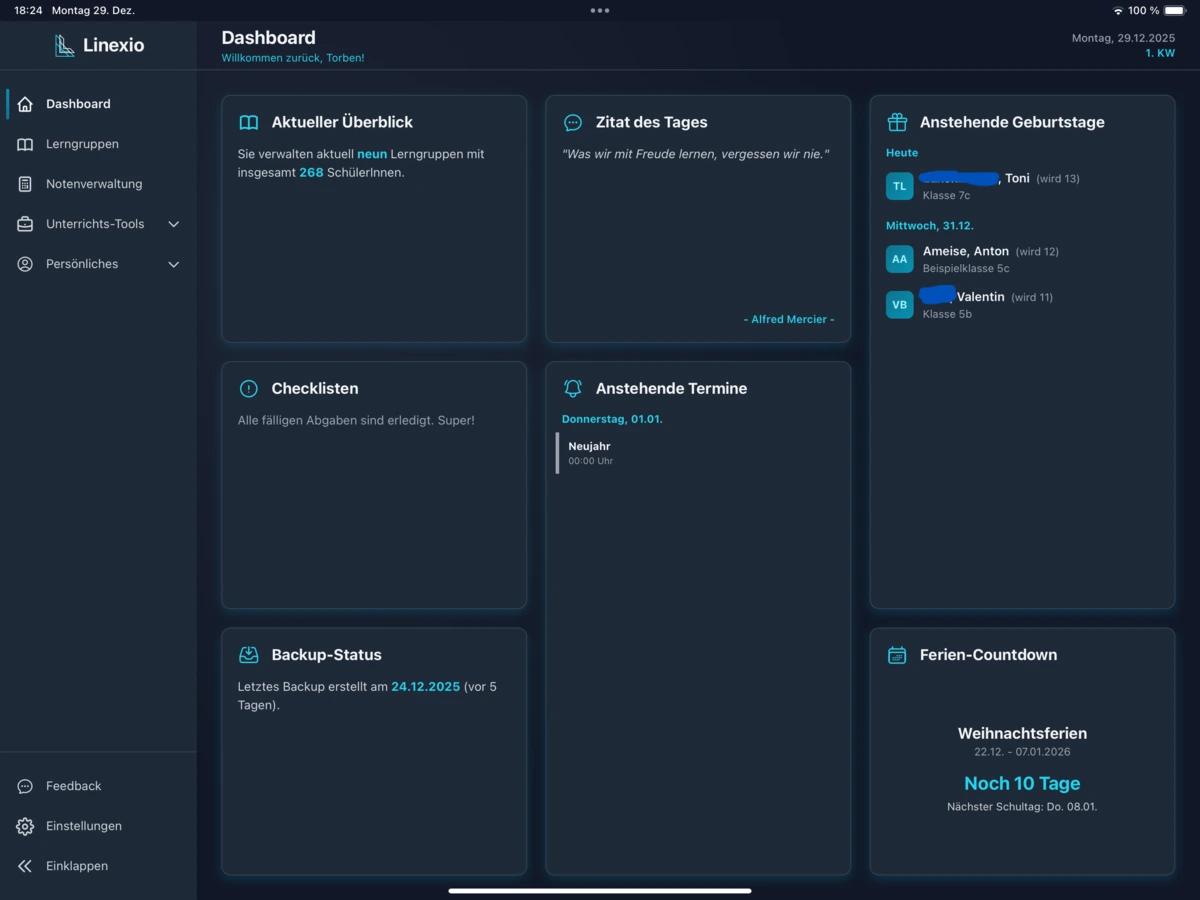Click the gift icon in Anstehende Geburtstage
The height and width of the screenshot is (900, 1200).
pyautogui.click(x=897, y=122)
